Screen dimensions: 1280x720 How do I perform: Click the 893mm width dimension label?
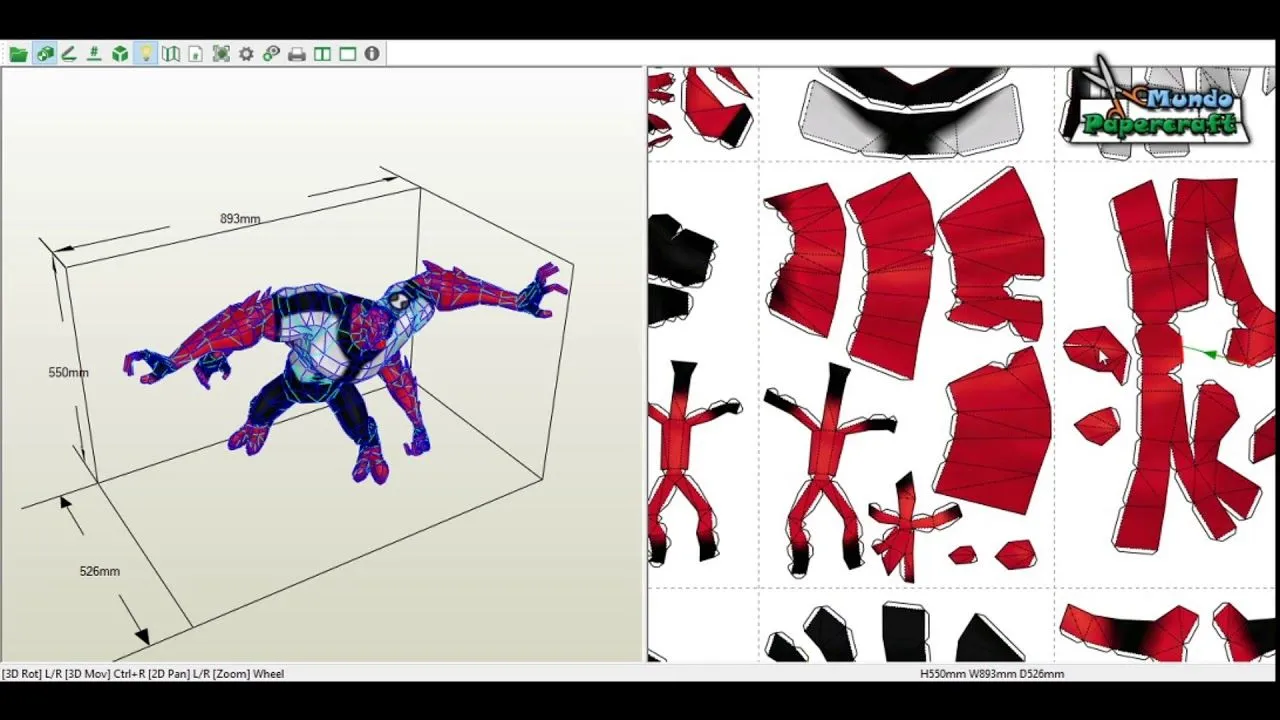pyautogui.click(x=240, y=219)
